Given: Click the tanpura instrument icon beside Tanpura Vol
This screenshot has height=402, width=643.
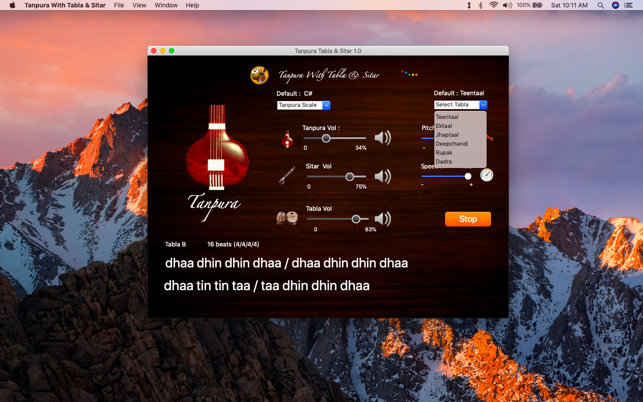Looking at the screenshot, I should coord(287,139).
